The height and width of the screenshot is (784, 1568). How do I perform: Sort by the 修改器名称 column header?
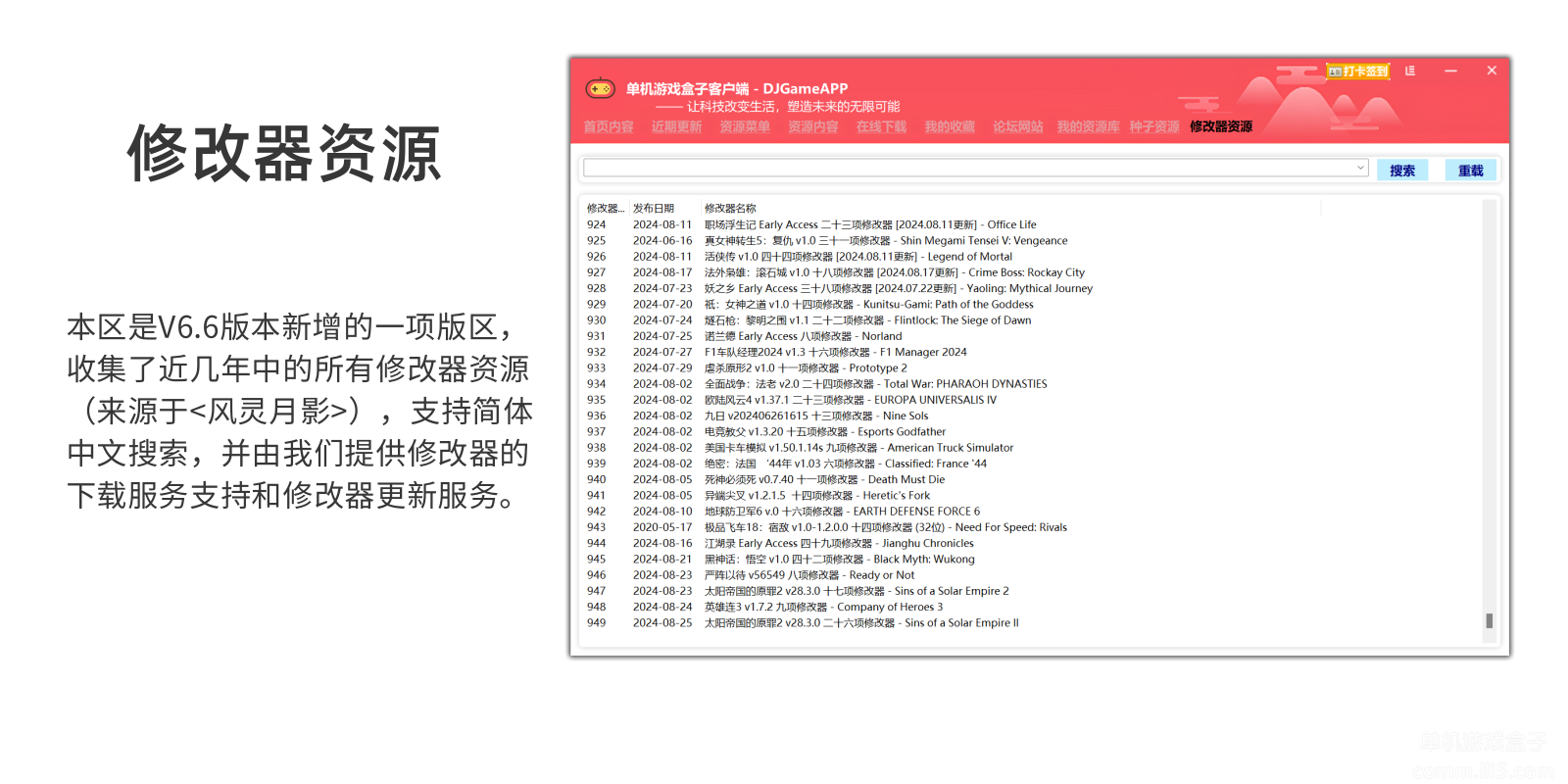click(730, 208)
